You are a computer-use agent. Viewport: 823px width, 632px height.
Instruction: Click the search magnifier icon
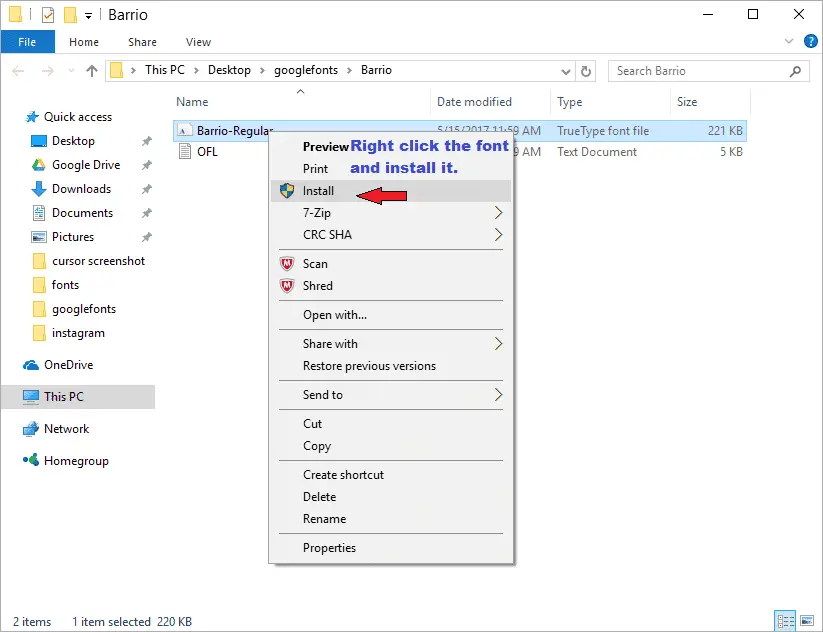point(795,71)
